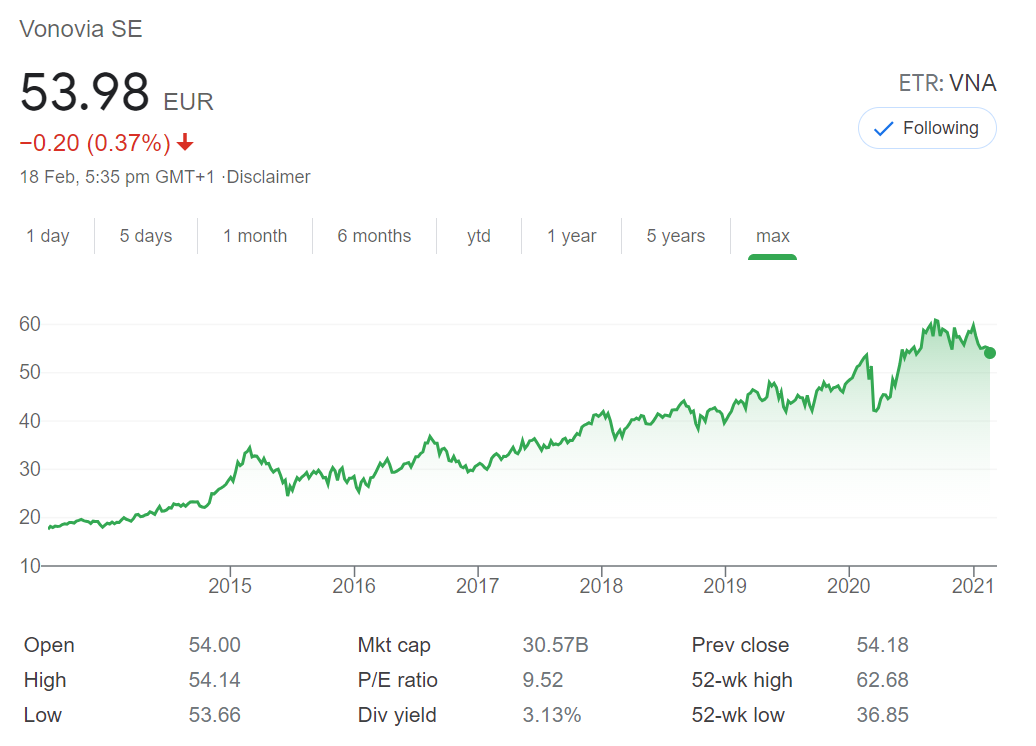
Task: Switch to the 1 month tab
Action: pyautogui.click(x=255, y=236)
